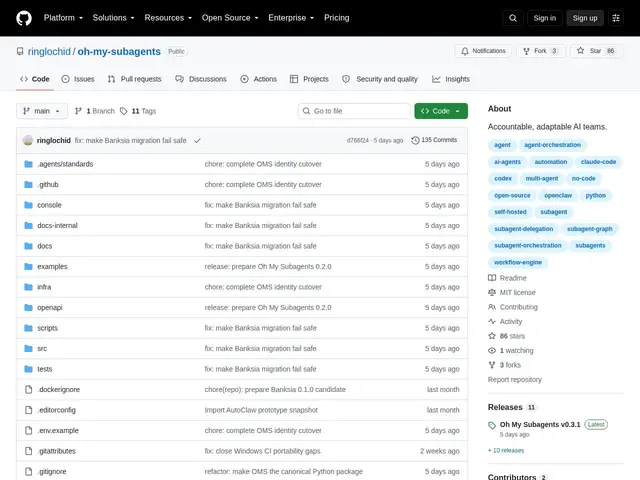Click the commit status checkmark icon

click(x=197, y=140)
